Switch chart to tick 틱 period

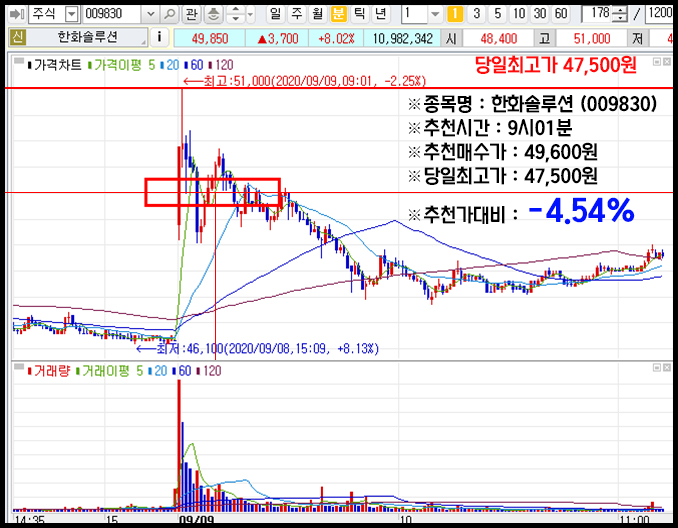pos(359,14)
